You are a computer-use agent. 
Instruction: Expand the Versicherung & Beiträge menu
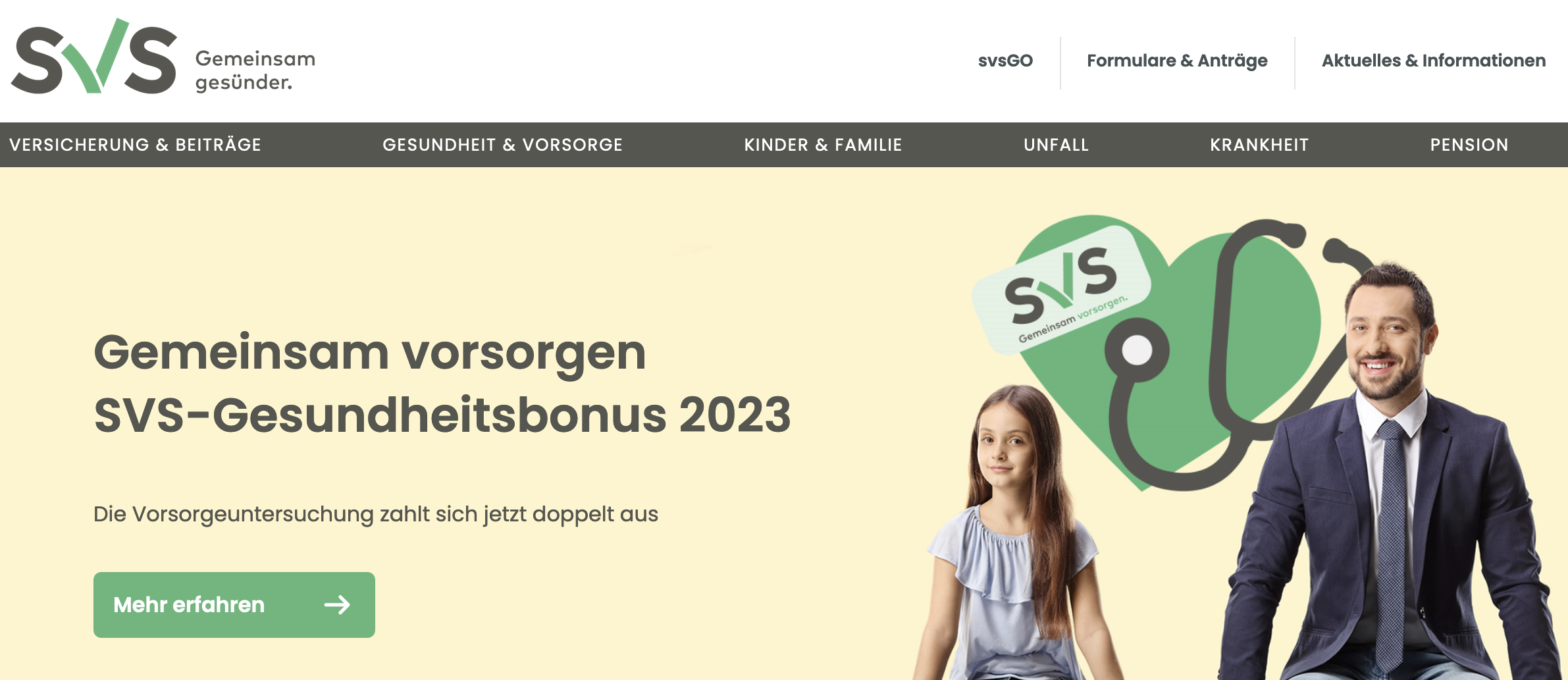pyautogui.click(x=135, y=145)
